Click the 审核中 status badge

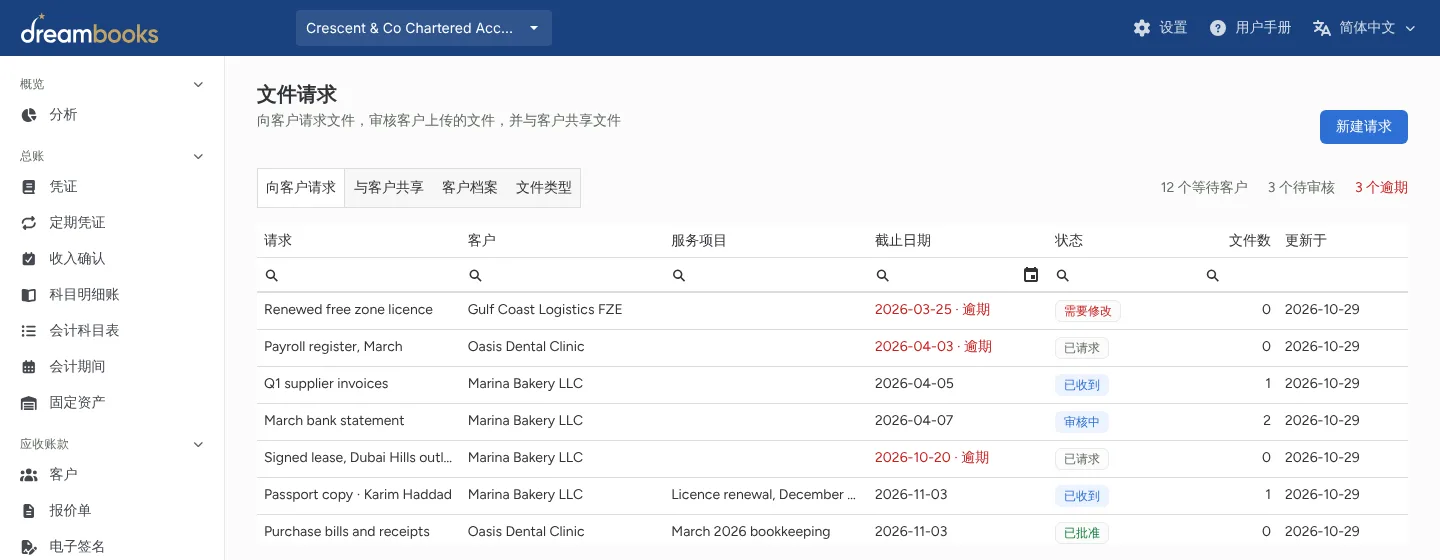1081,422
